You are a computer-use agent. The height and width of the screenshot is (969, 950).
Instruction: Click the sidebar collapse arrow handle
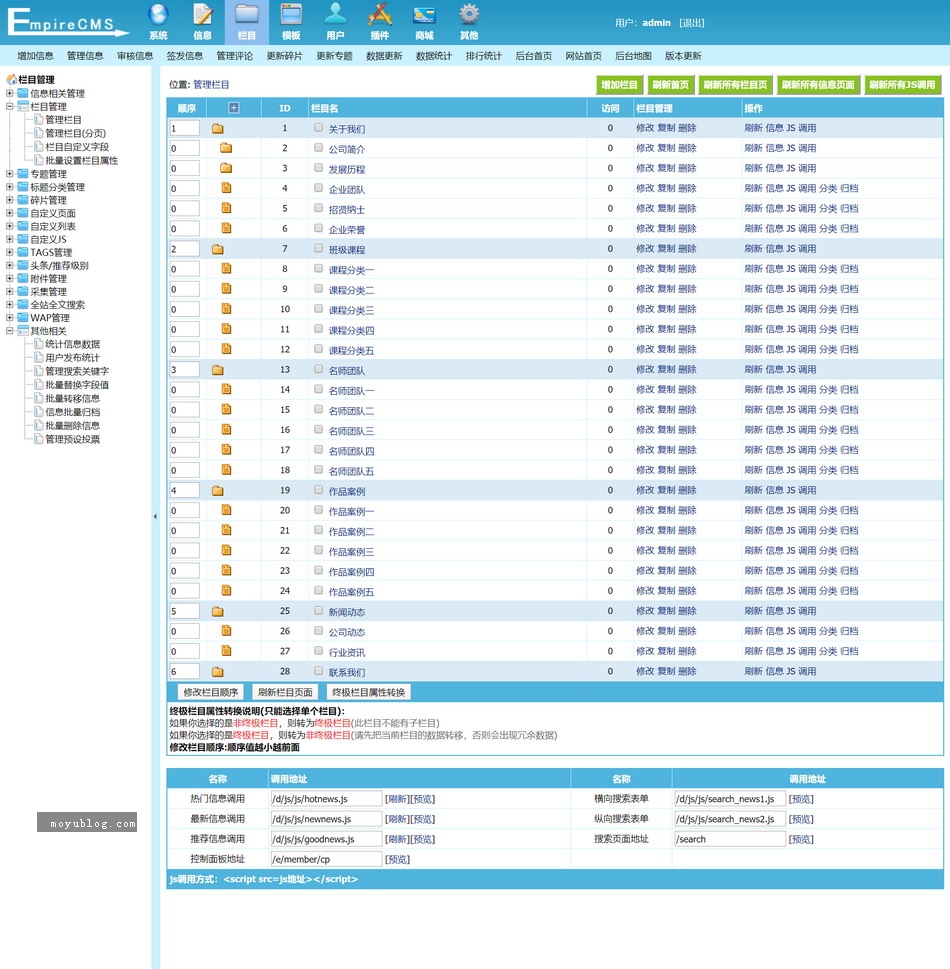coord(155,517)
